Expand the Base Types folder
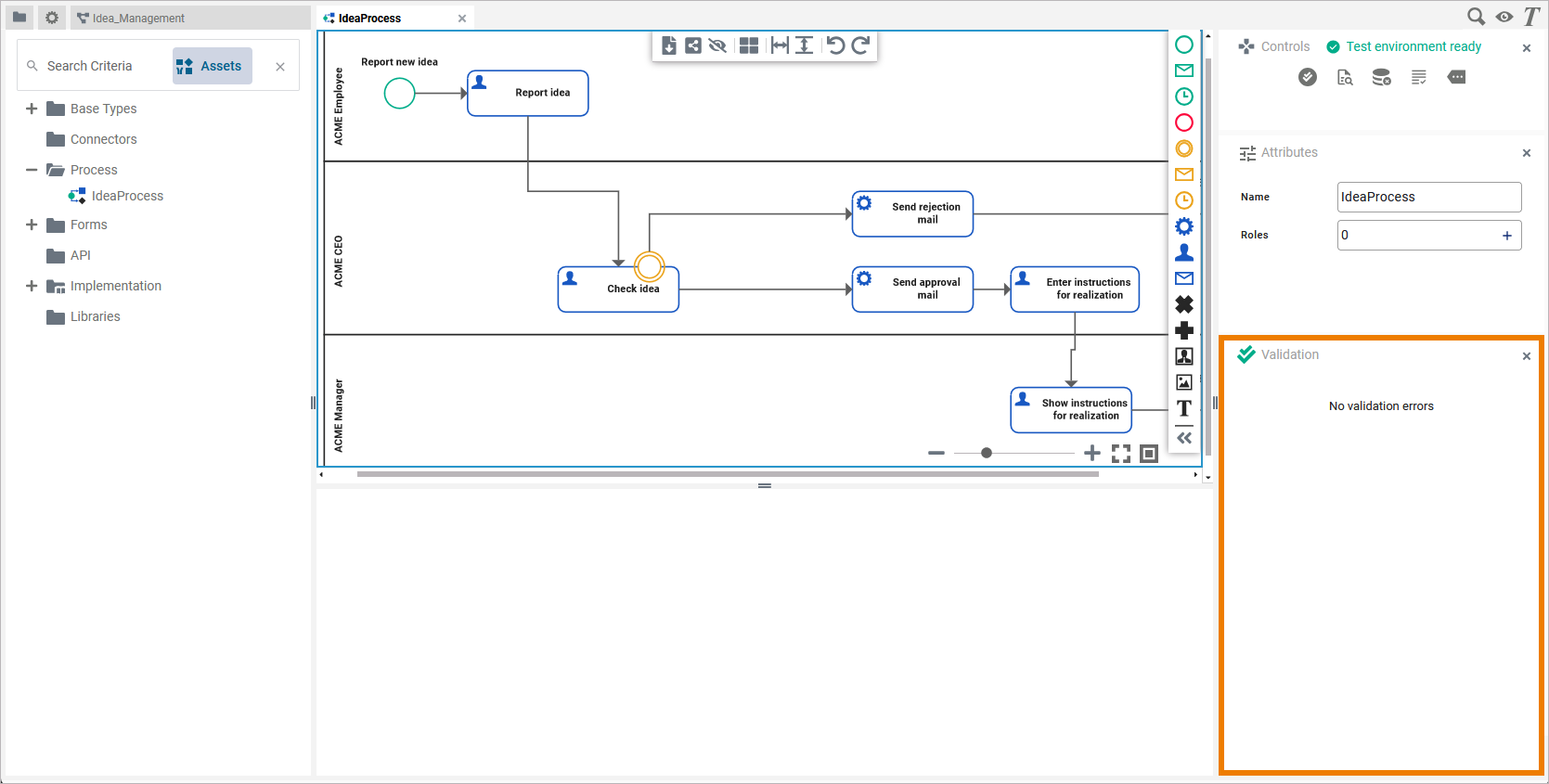 (x=32, y=109)
